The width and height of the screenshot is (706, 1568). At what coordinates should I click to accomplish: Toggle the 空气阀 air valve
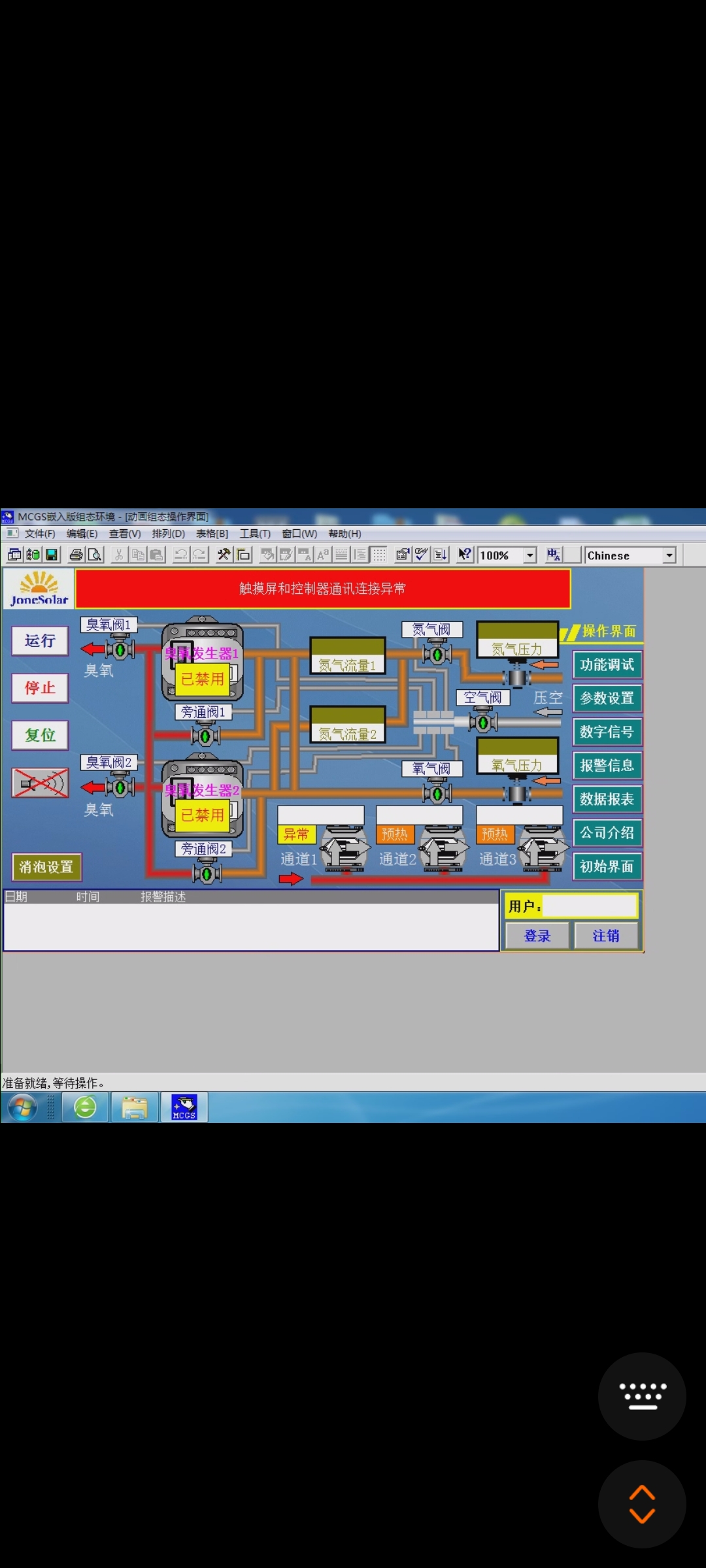tap(483, 723)
